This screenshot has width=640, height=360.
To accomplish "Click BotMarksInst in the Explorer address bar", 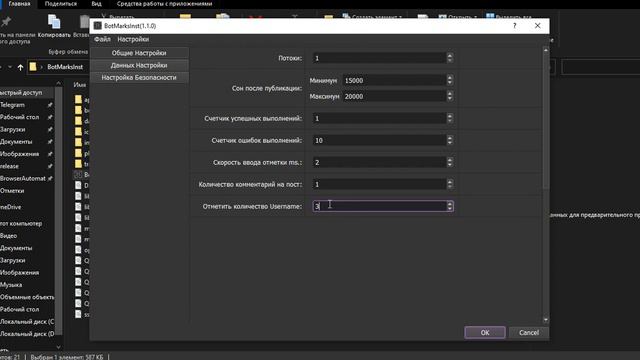I will [x=65, y=67].
